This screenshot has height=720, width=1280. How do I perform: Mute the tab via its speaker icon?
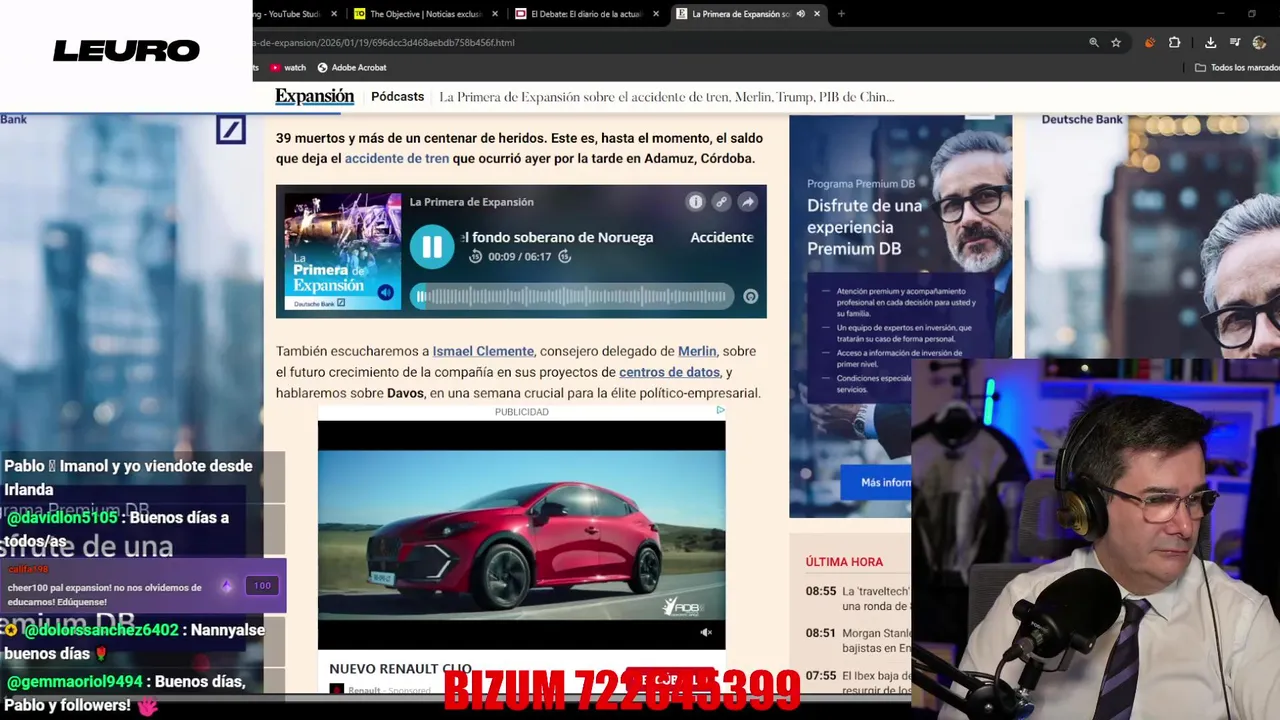coord(800,14)
